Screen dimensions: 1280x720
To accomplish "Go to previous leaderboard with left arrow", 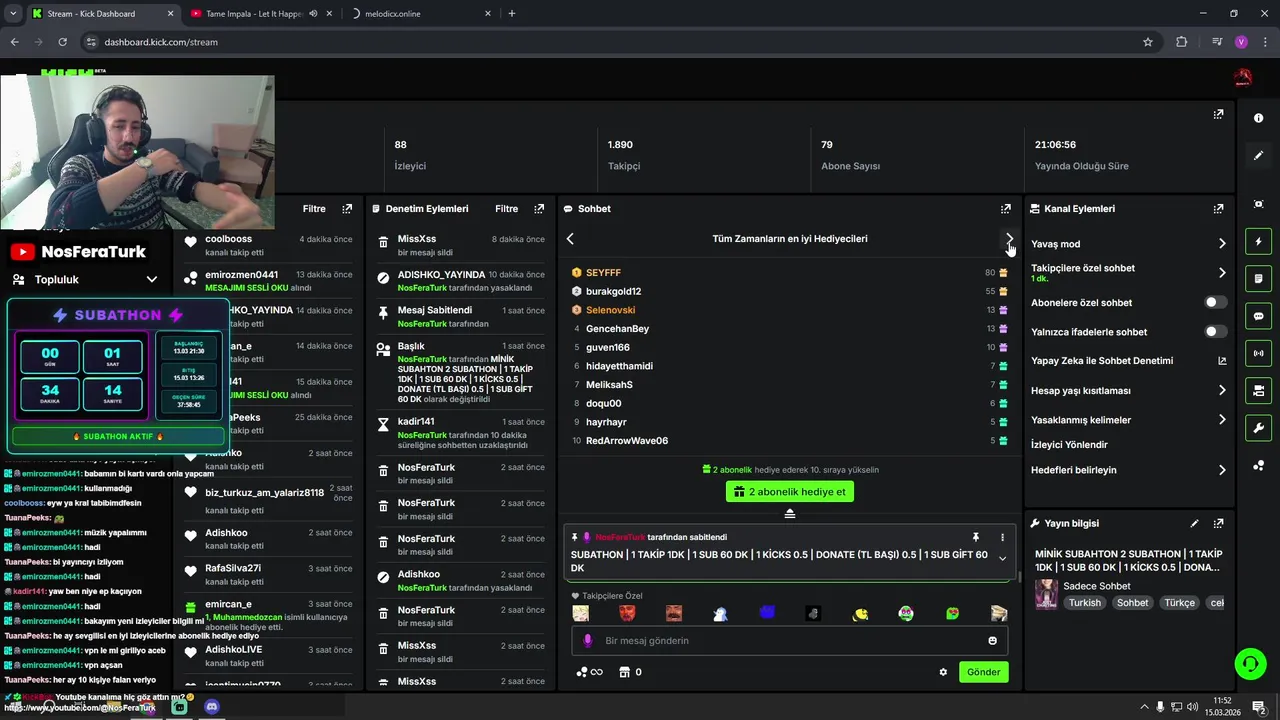I will tap(570, 239).
